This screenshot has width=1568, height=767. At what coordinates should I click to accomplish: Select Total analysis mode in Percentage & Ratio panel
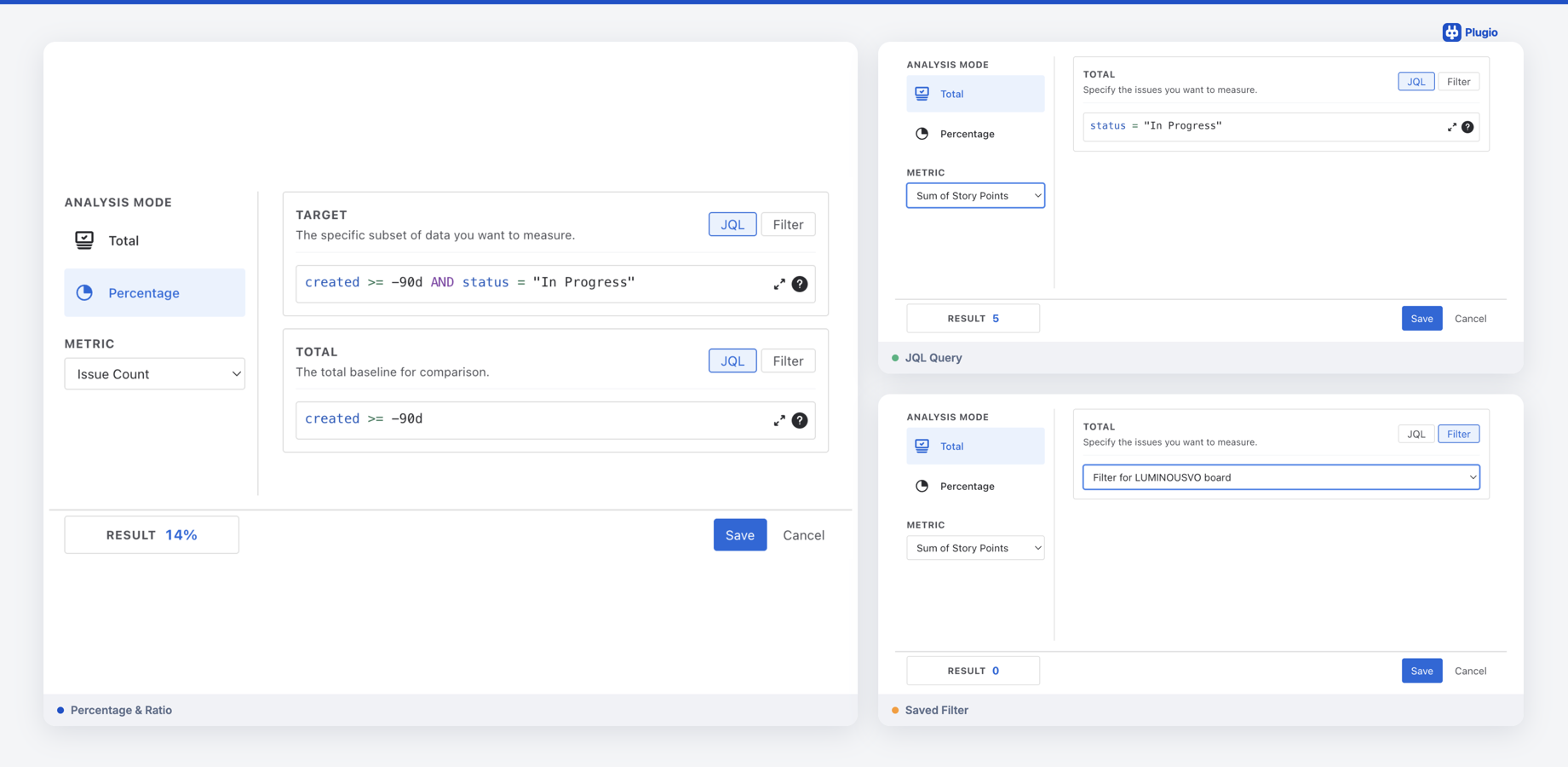tap(123, 241)
